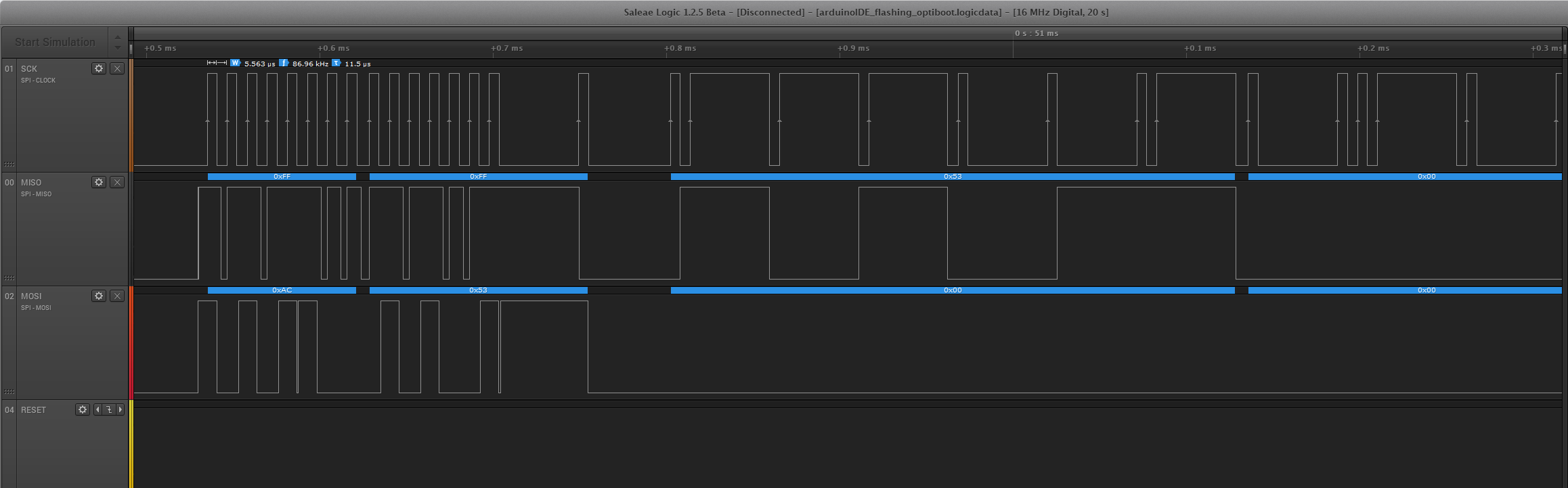Select first MOSI 0x00 decoded byte
The image size is (1568, 488).
953,290
